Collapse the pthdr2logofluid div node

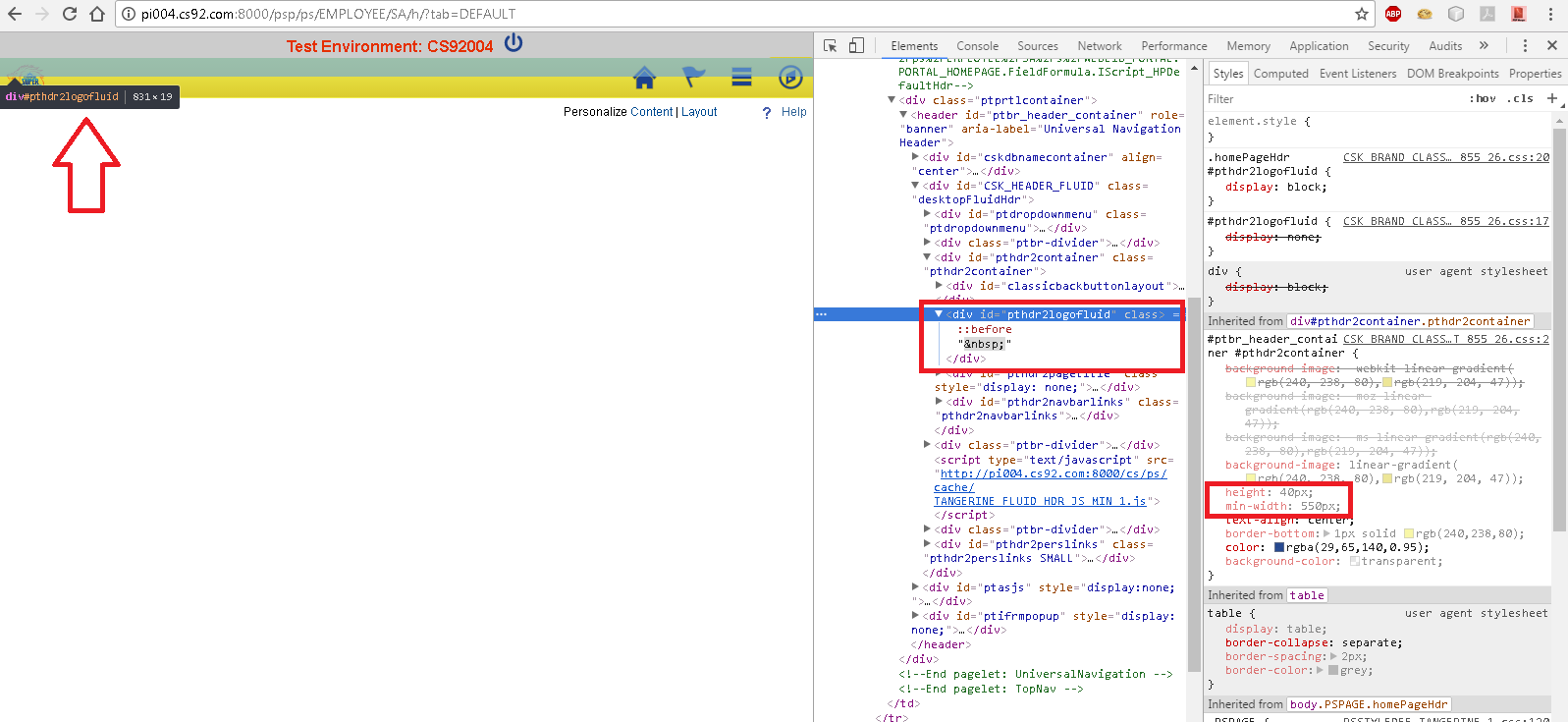click(939, 314)
